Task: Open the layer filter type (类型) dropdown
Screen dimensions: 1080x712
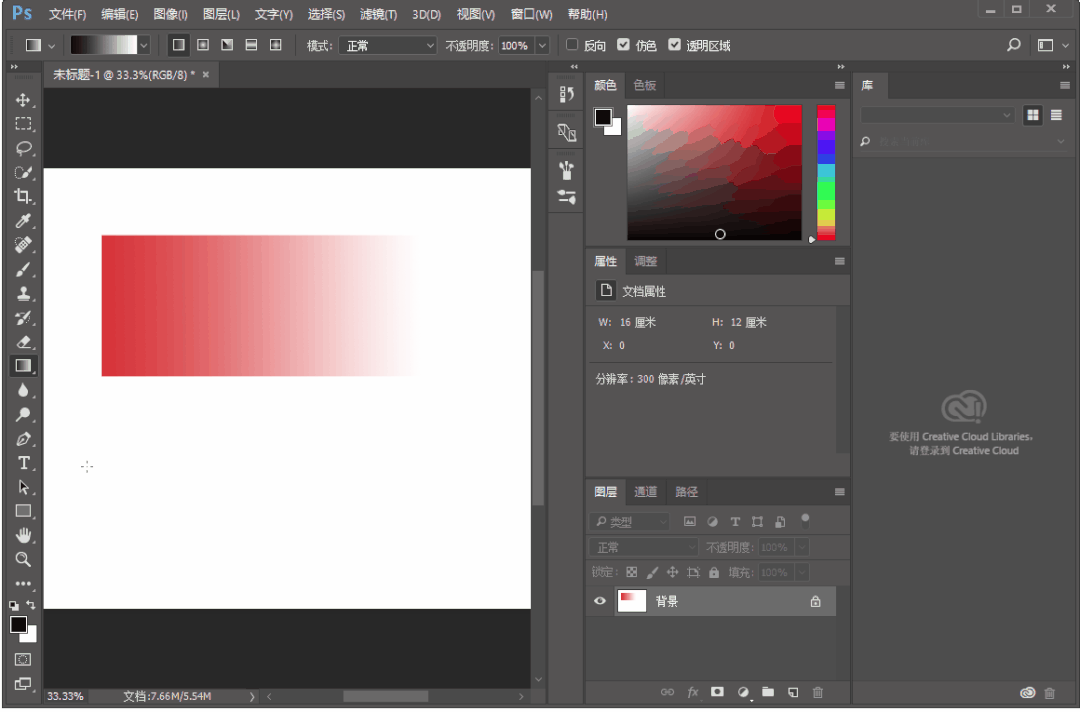Action: [630, 522]
